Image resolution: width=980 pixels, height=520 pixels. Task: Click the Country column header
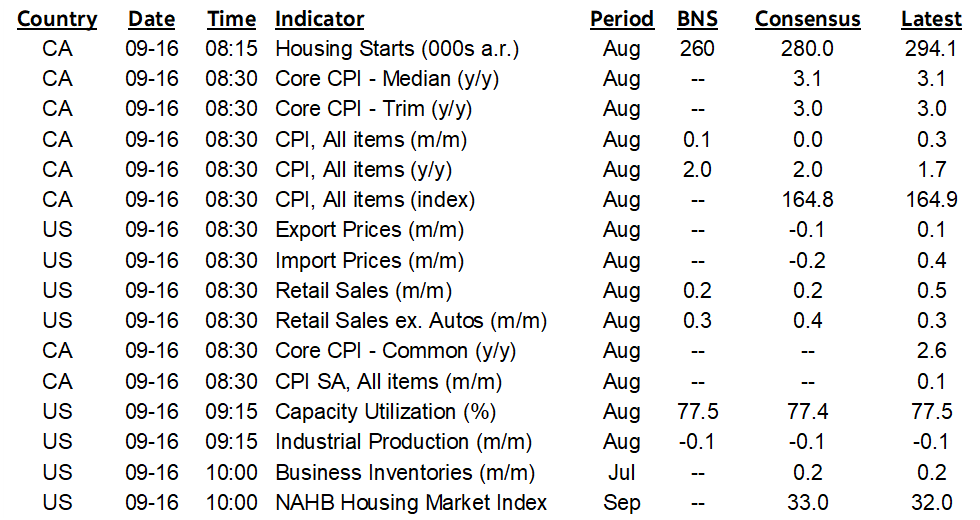point(57,19)
